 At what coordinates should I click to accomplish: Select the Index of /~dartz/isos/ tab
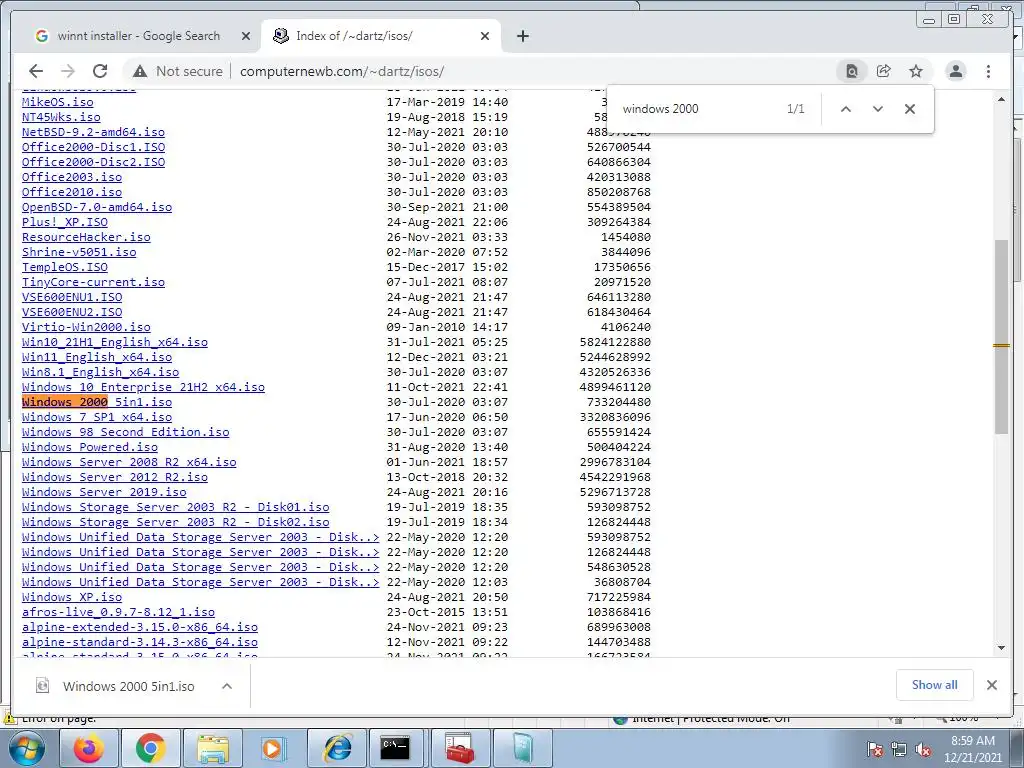(x=381, y=36)
